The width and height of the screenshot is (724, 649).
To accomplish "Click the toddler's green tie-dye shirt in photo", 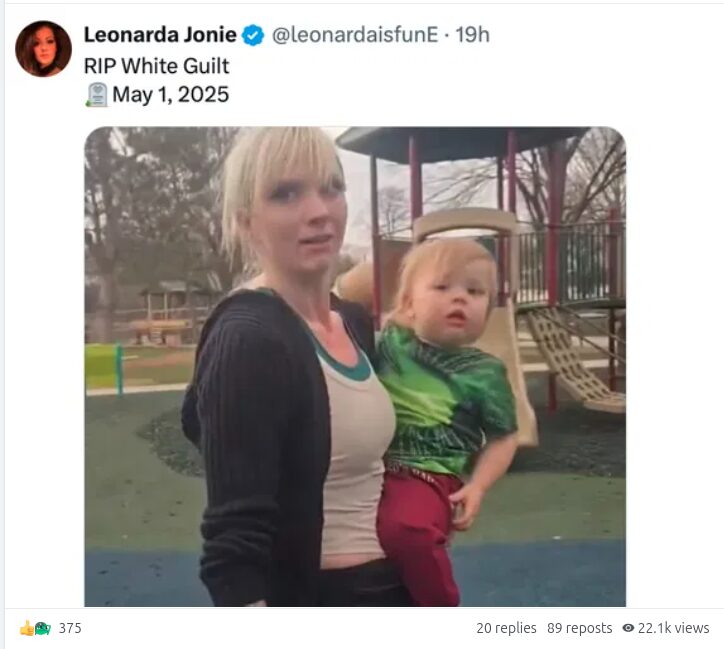I will pos(446,399).
